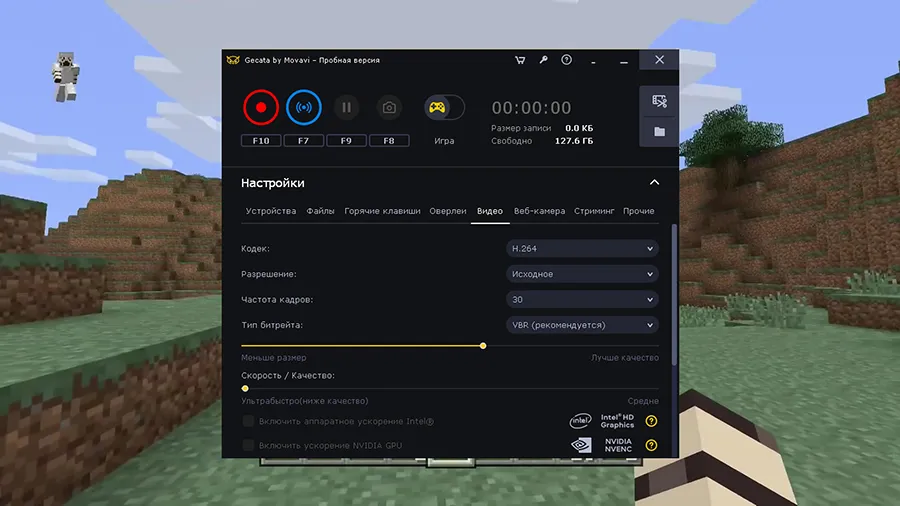900x506 pixels.
Task: Click the key activation icon
Action: tap(543, 60)
